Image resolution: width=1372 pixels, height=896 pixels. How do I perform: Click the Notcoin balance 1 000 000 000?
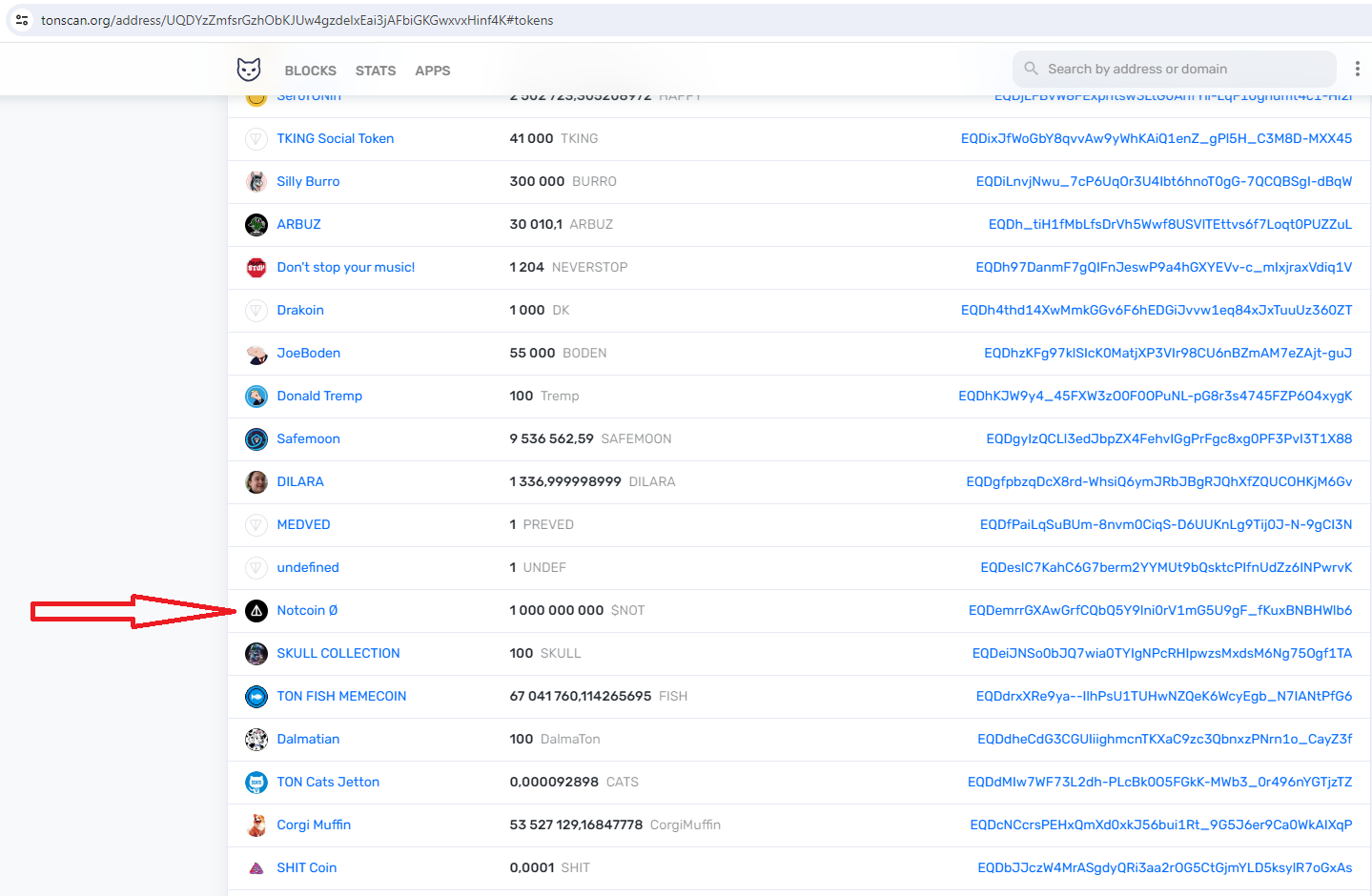(557, 610)
